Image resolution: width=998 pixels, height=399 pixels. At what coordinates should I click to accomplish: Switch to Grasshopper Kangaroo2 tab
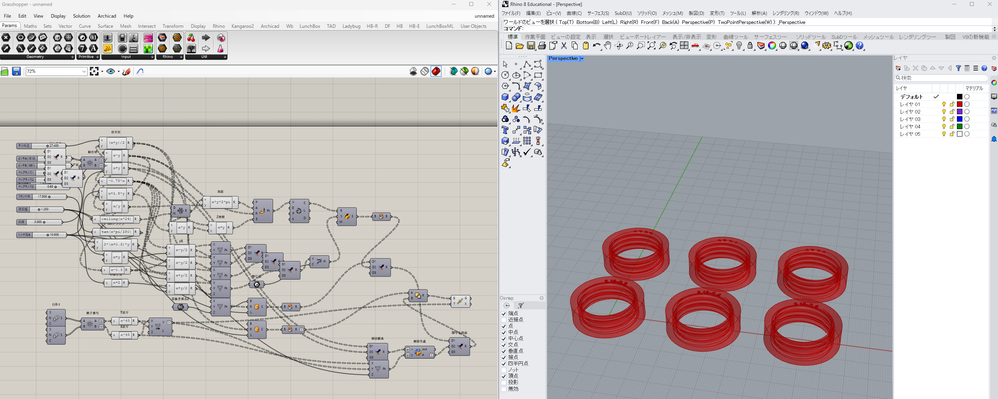[x=242, y=26]
